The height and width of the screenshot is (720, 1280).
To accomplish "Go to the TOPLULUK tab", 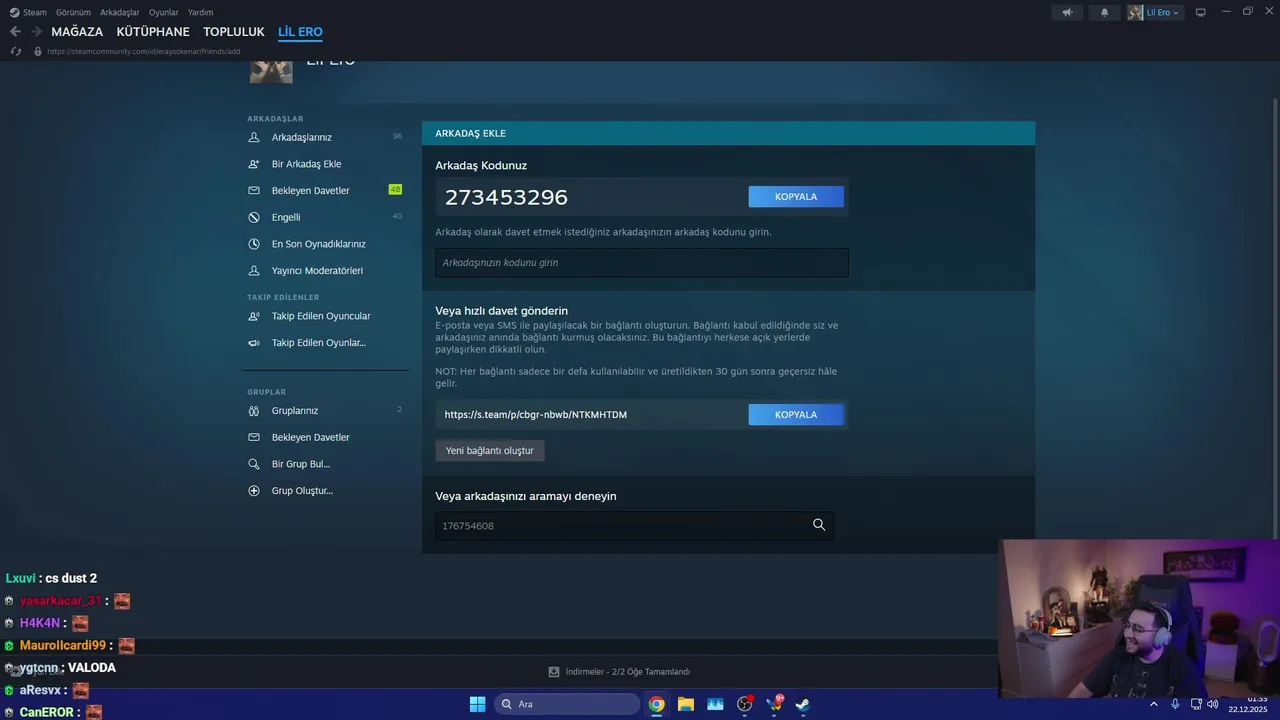I will [x=234, y=32].
